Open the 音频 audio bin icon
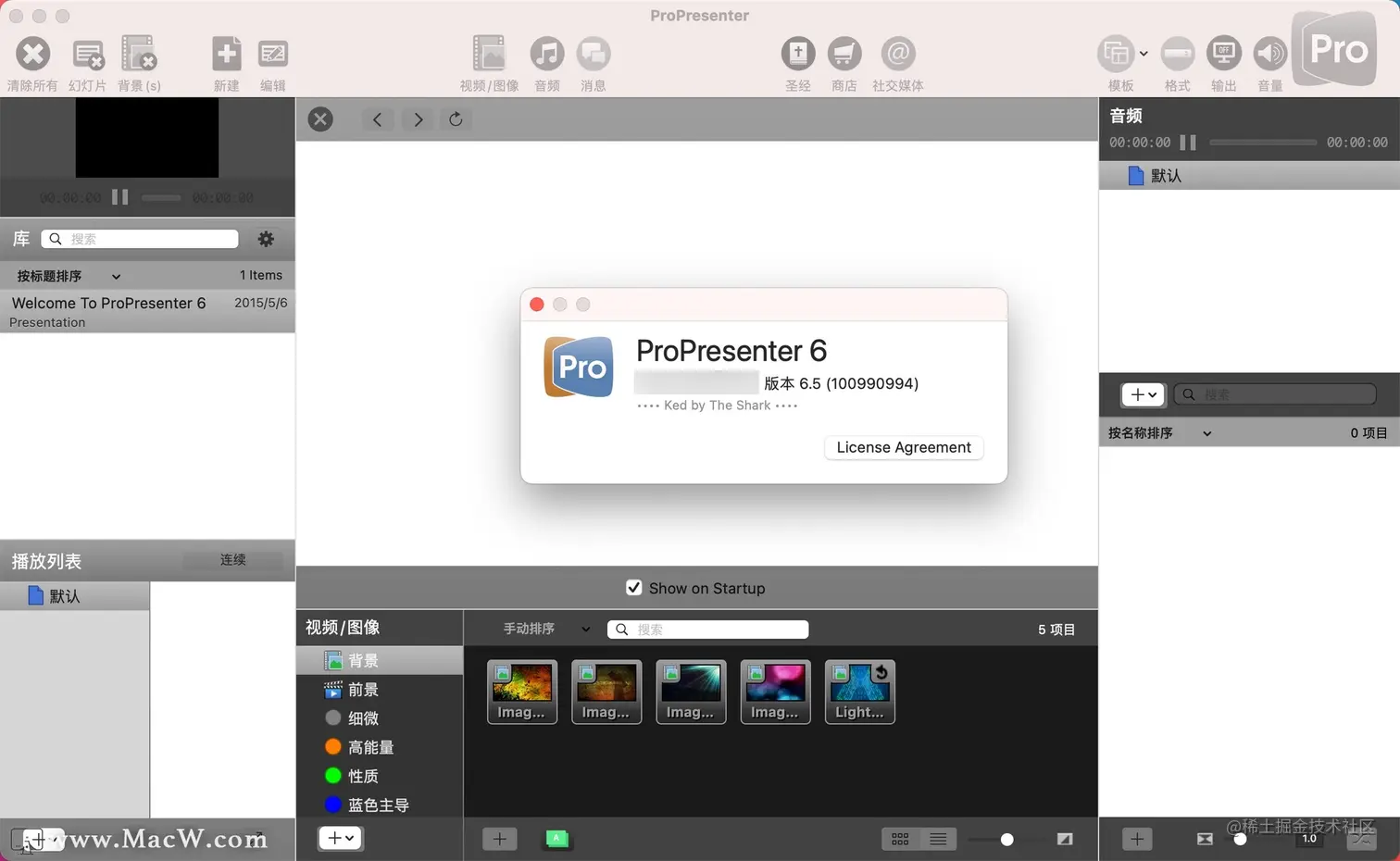Screen dimensions: 1400x861 tap(547, 54)
